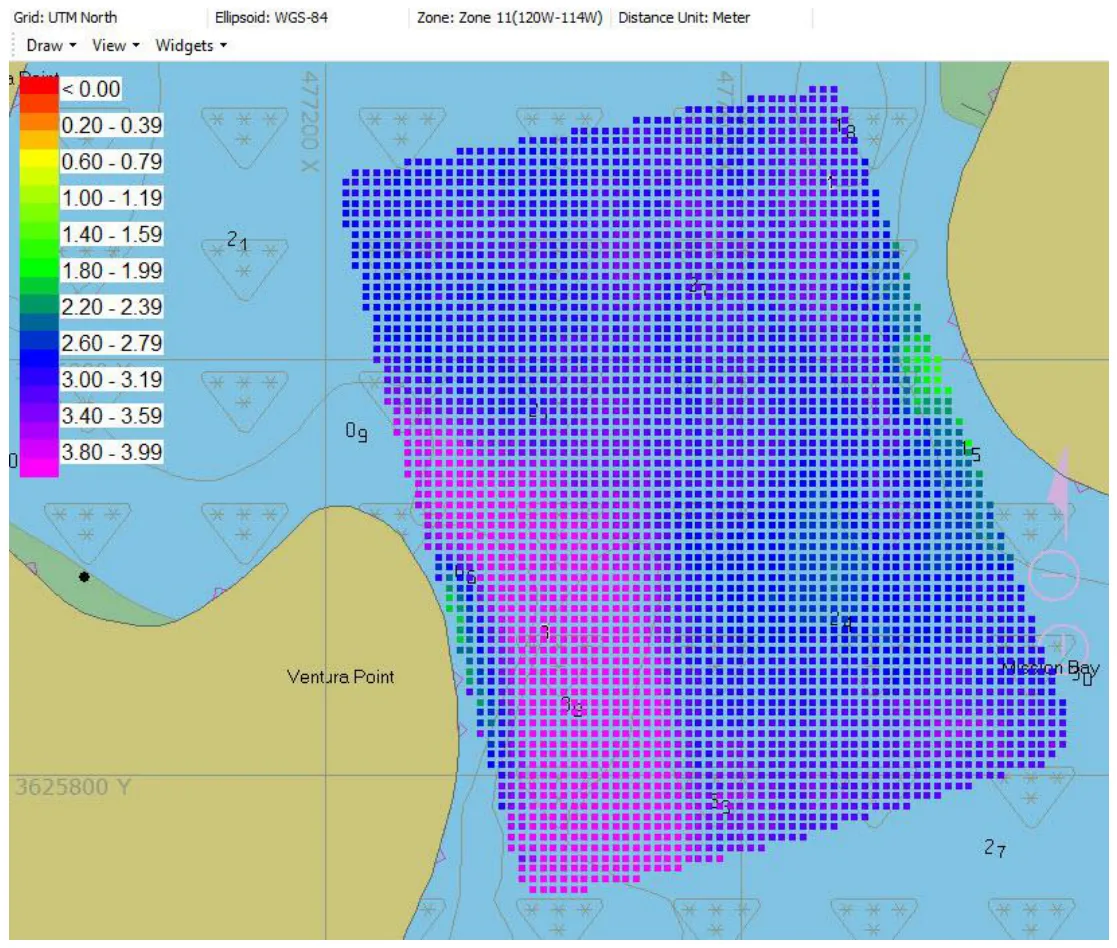Screen dimensions: 1117x948
Task: Click the "3.40 - 3.59" legend label
Action: [112, 416]
